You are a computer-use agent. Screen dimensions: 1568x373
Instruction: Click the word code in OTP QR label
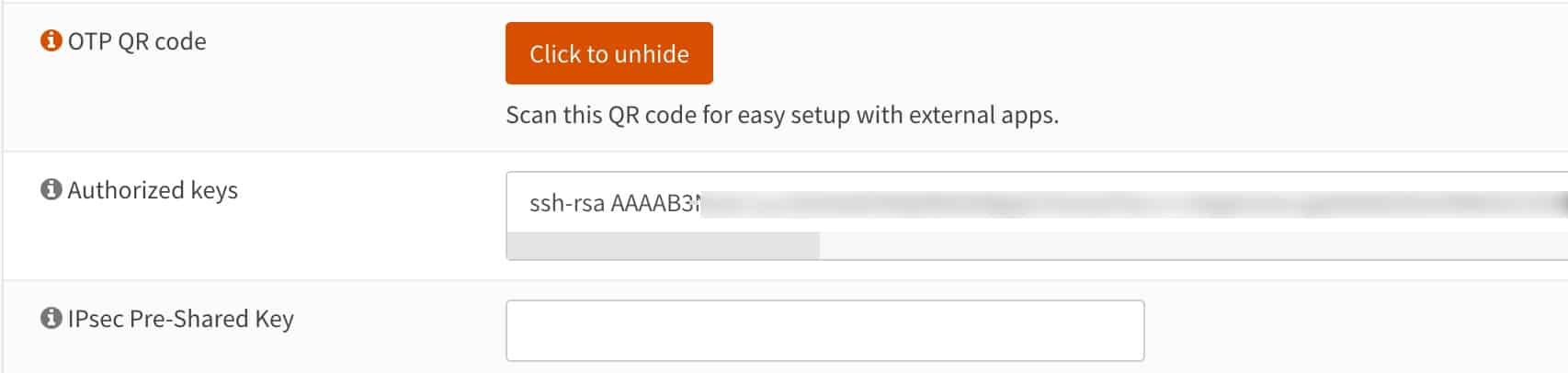tap(180, 41)
